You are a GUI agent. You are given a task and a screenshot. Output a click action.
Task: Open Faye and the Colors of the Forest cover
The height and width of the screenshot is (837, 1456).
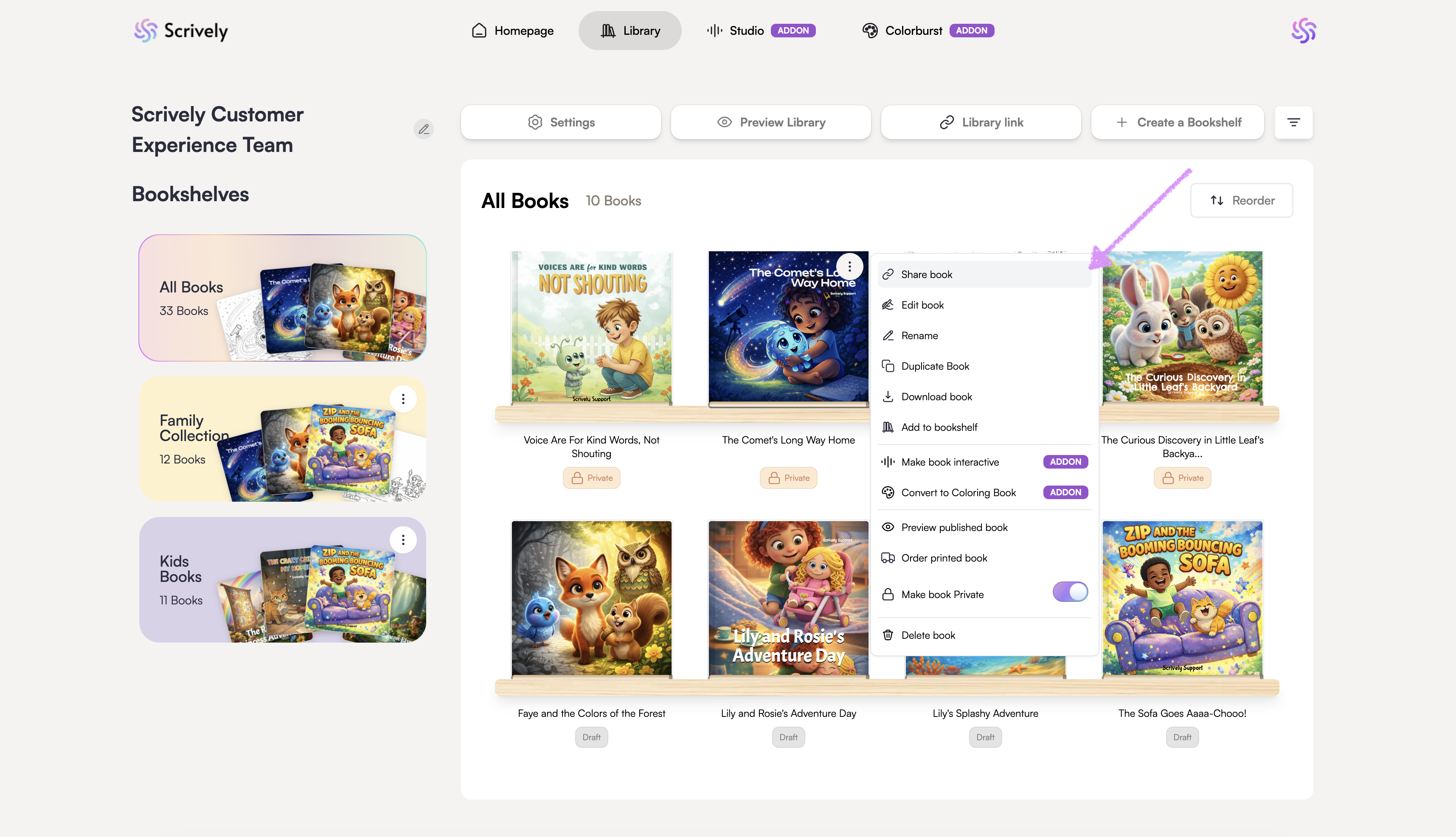[x=591, y=598]
